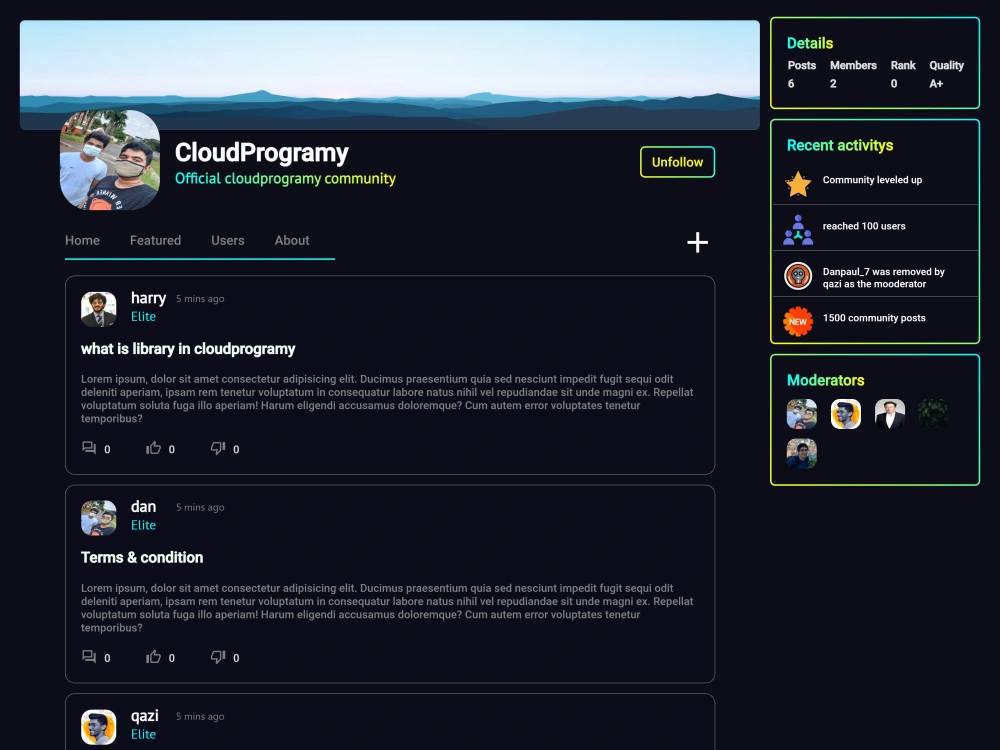The image size is (1000, 750).
Task: Click the star icon for Community leveled up
Action: coord(798,184)
